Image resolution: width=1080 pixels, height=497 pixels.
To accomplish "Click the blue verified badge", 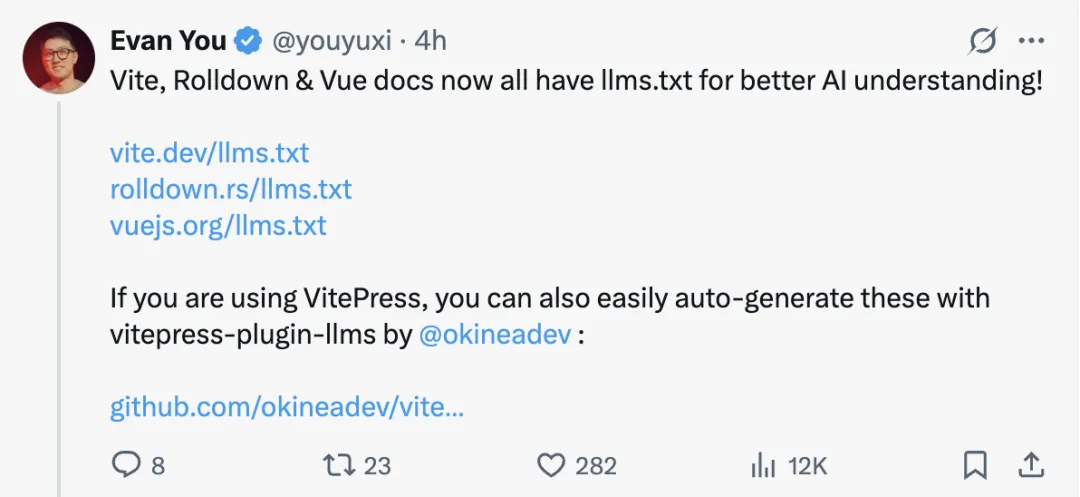I will click(249, 42).
